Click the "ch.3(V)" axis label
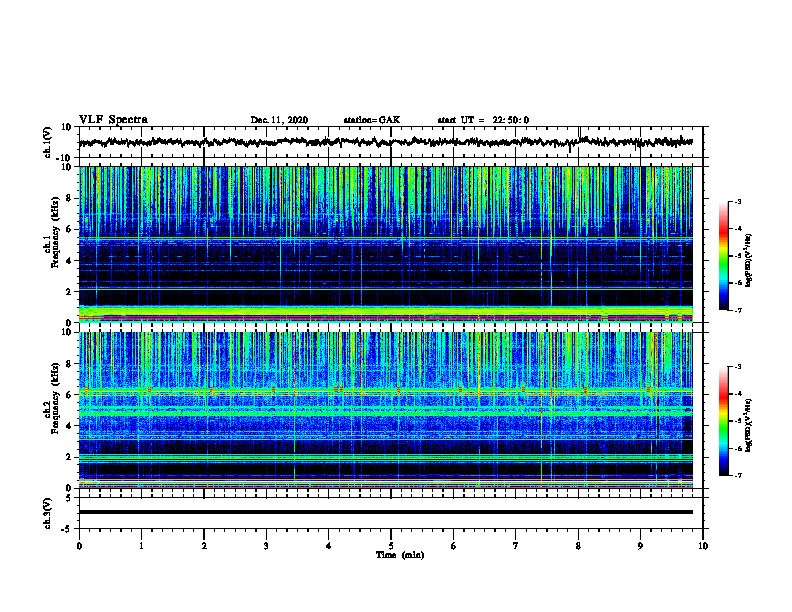 (x=48, y=513)
